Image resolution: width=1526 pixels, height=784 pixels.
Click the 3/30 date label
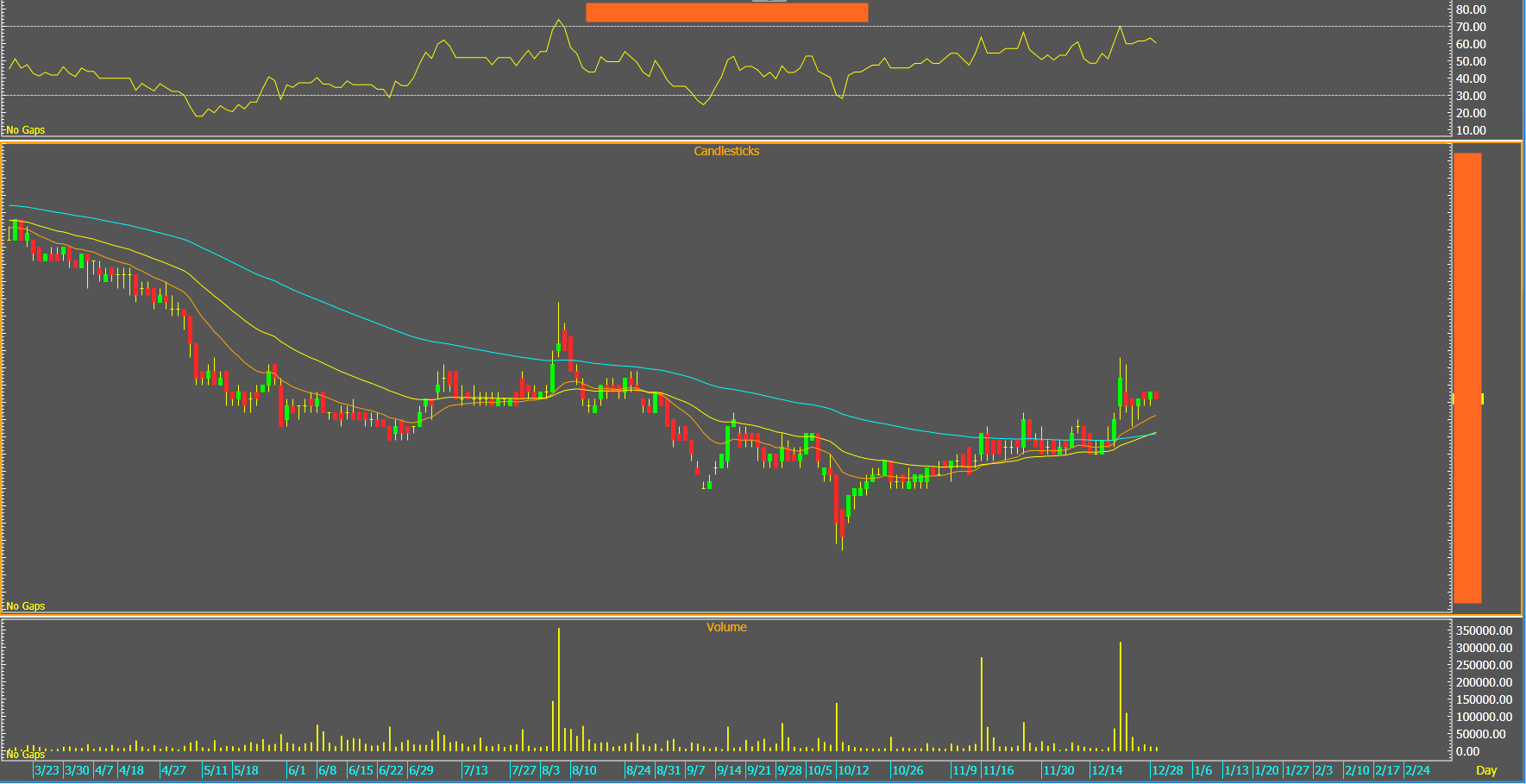[x=77, y=770]
